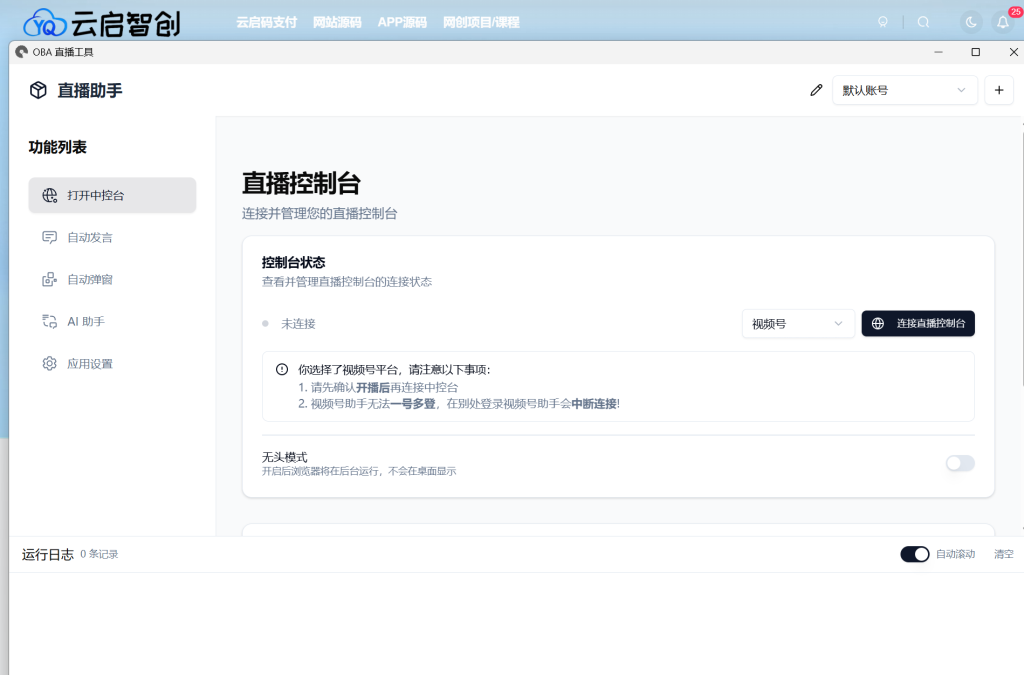The height and width of the screenshot is (675, 1024).
Task: Select the AI 助手 sidebar icon
Action: [49, 321]
